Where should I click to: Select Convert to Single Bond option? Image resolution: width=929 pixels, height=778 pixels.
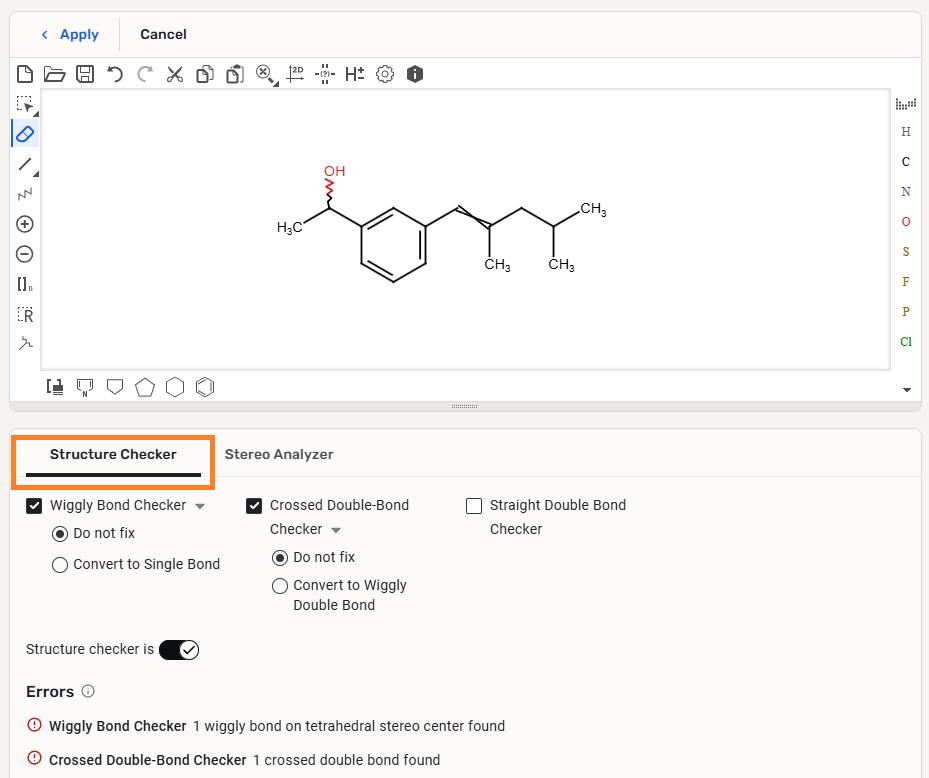[61, 565]
